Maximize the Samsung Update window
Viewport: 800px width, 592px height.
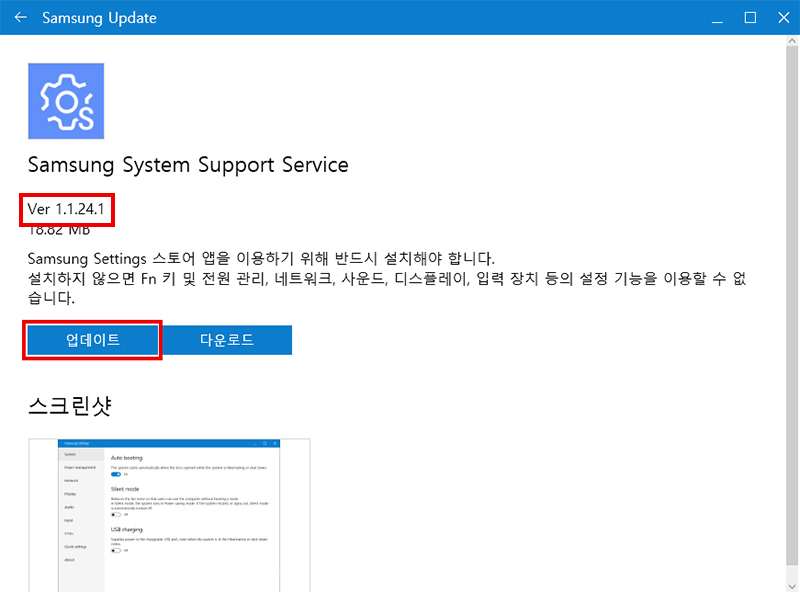[750, 18]
